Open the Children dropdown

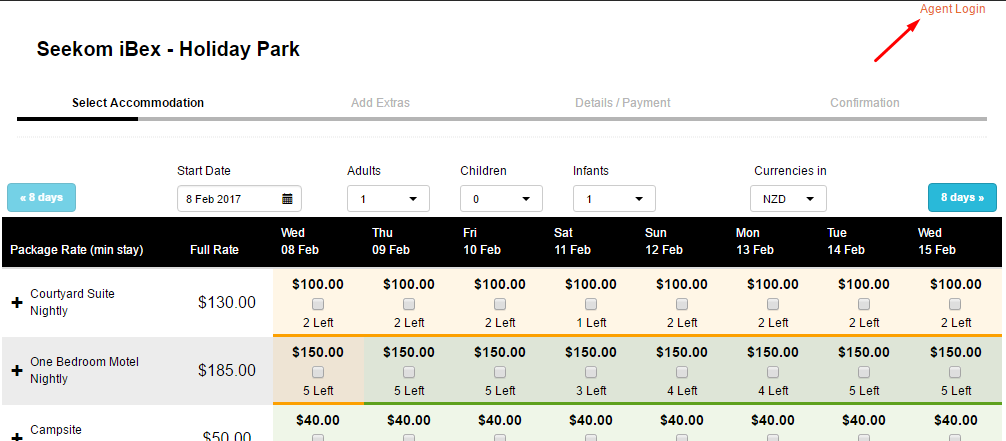click(x=501, y=199)
